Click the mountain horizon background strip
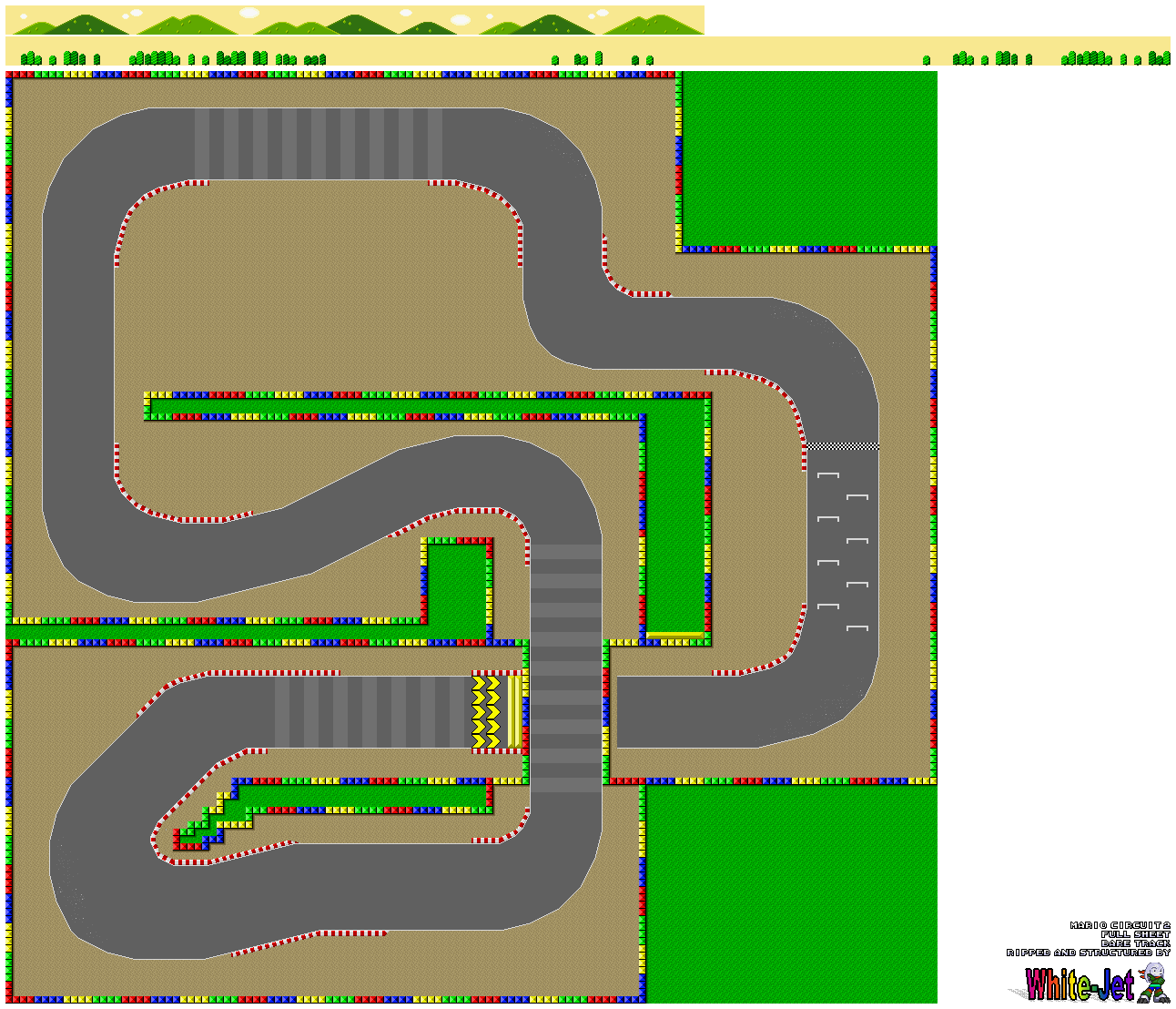The image size is (1176, 1009). point(355,20)
